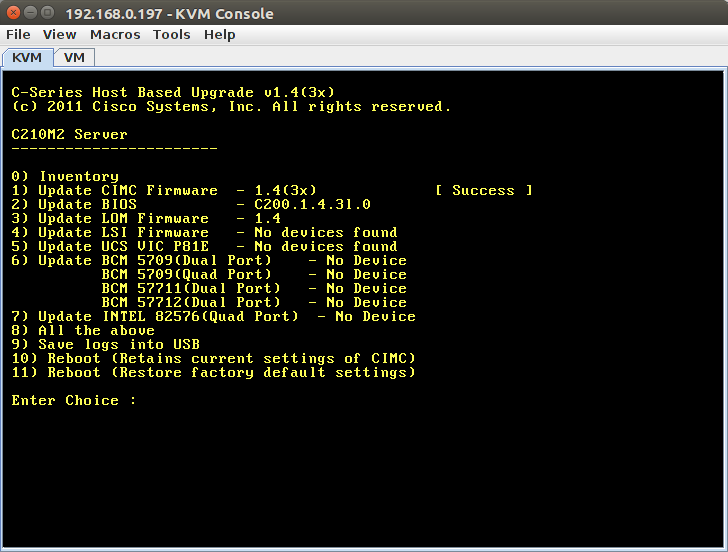The height and width of the screenshot is (552, 728).
Task: Click the 'BCM 57711(Dual Port)' line
Action: pos(254,288)
